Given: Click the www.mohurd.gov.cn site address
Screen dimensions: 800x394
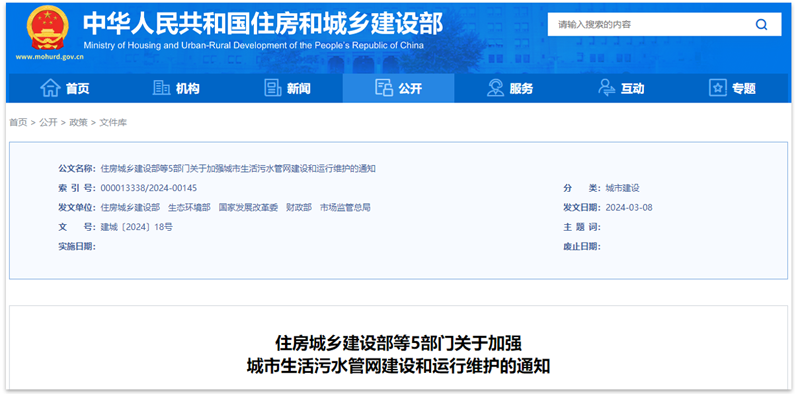Looking at the screenshot, I should point(49,57).
